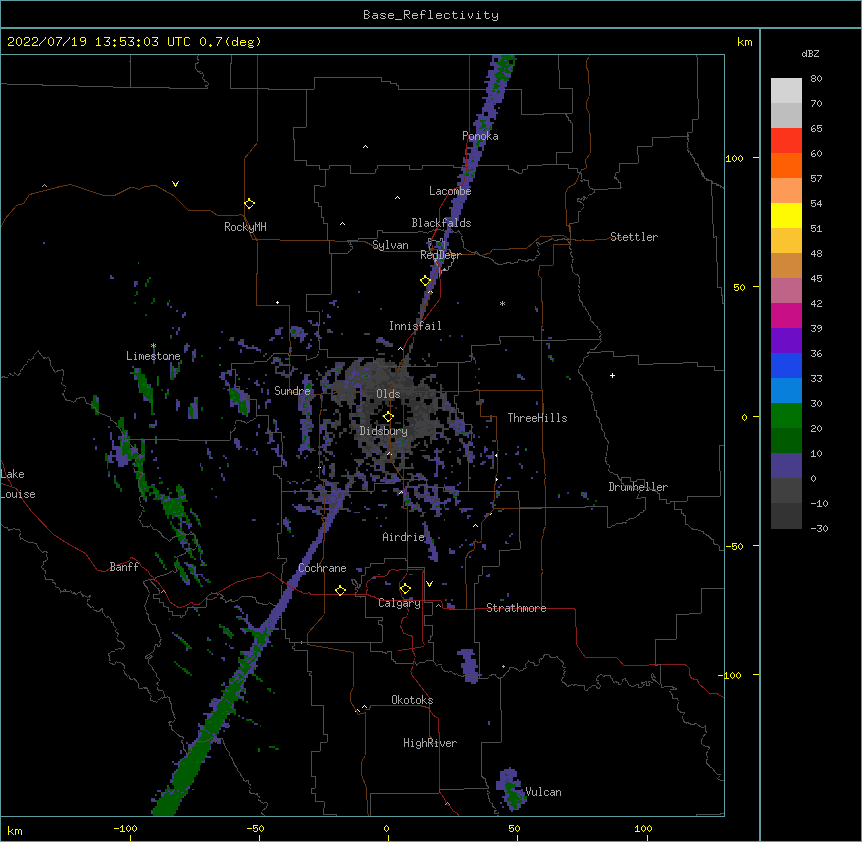Click the Lacombe label
The image size is (862, 842).
450,191
